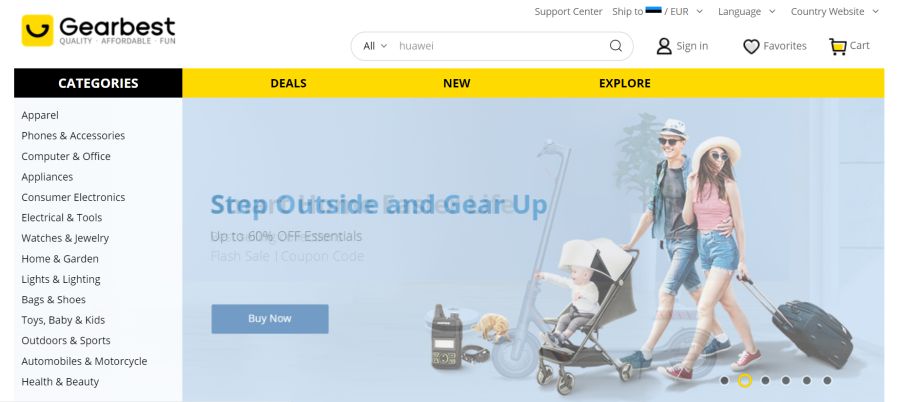Click the Favorites heart icon
Screen dimensions: 900x402
pos(751,46)
